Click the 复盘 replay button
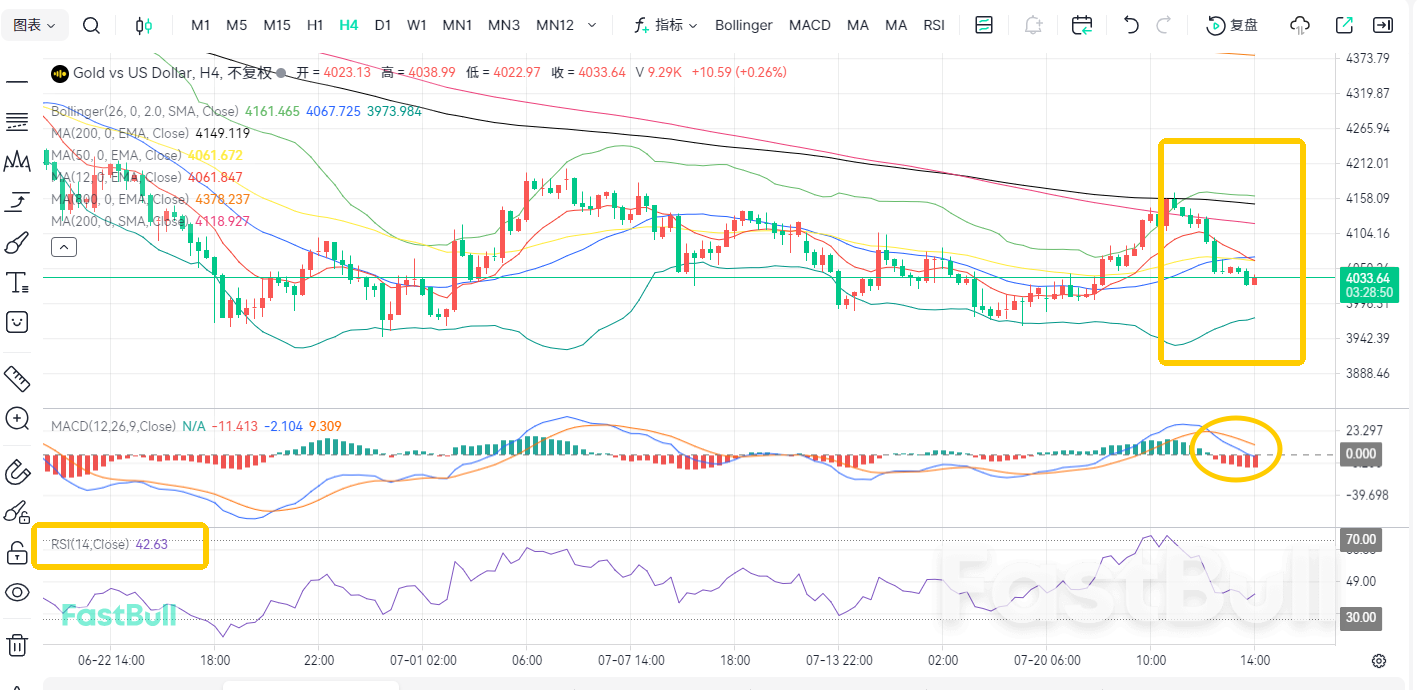This screenshot has width=1420, height=690. (1233, 25)
